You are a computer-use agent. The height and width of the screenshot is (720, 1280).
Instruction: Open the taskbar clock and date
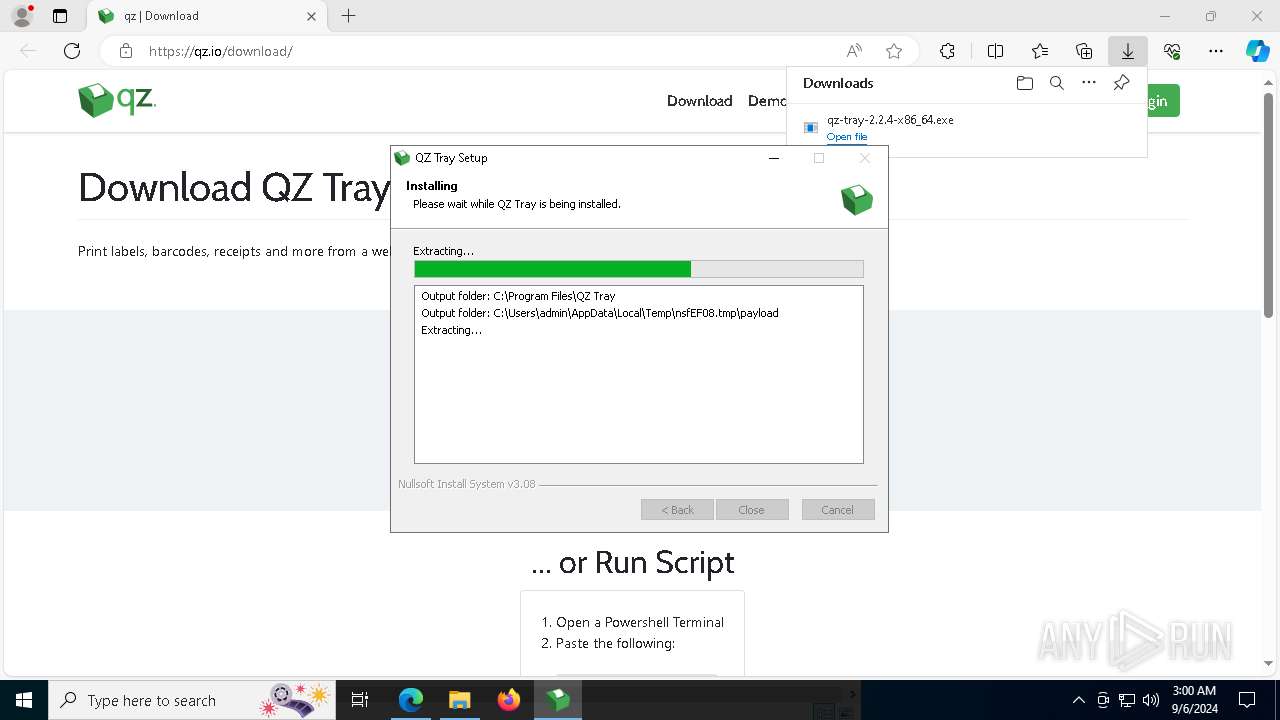1194,700
